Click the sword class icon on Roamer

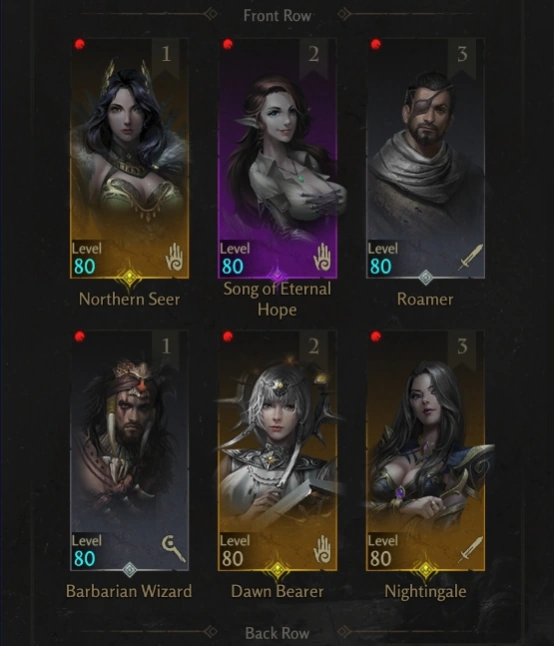tap(470, 257)
